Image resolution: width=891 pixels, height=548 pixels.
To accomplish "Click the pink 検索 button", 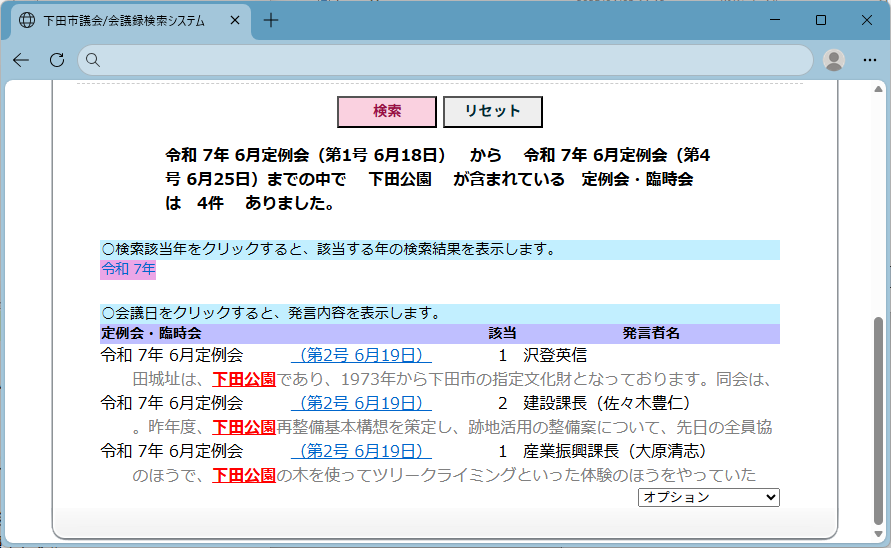I will tap(387, 111).
